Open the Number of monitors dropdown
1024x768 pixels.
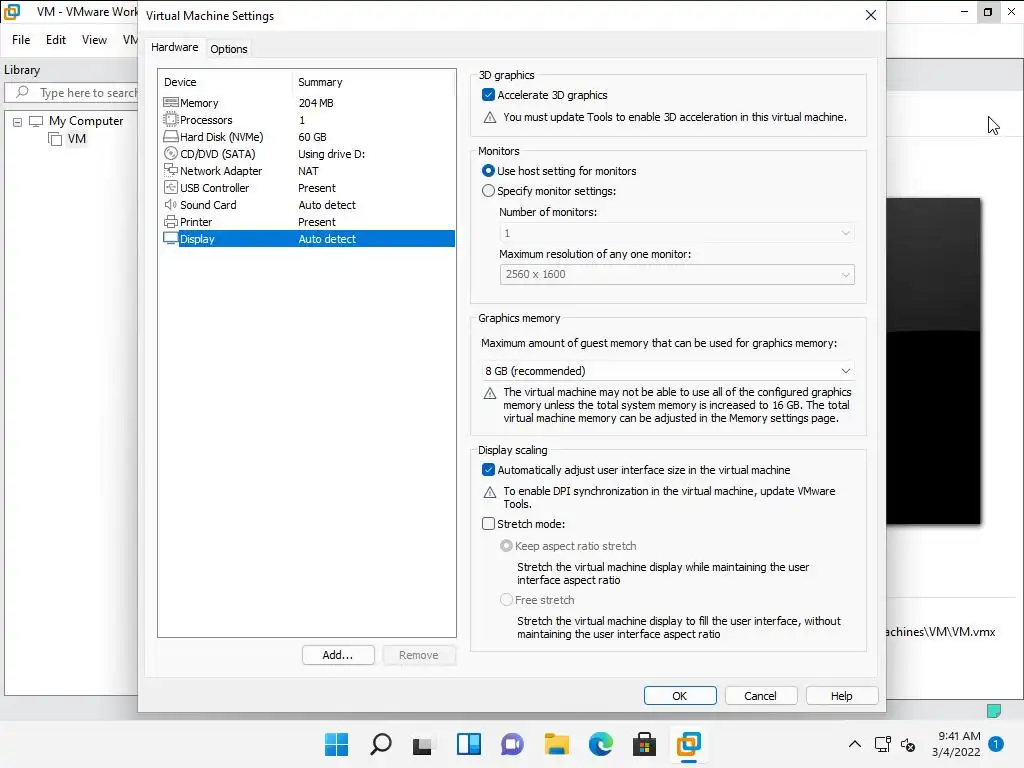click(x=677, y=233)
